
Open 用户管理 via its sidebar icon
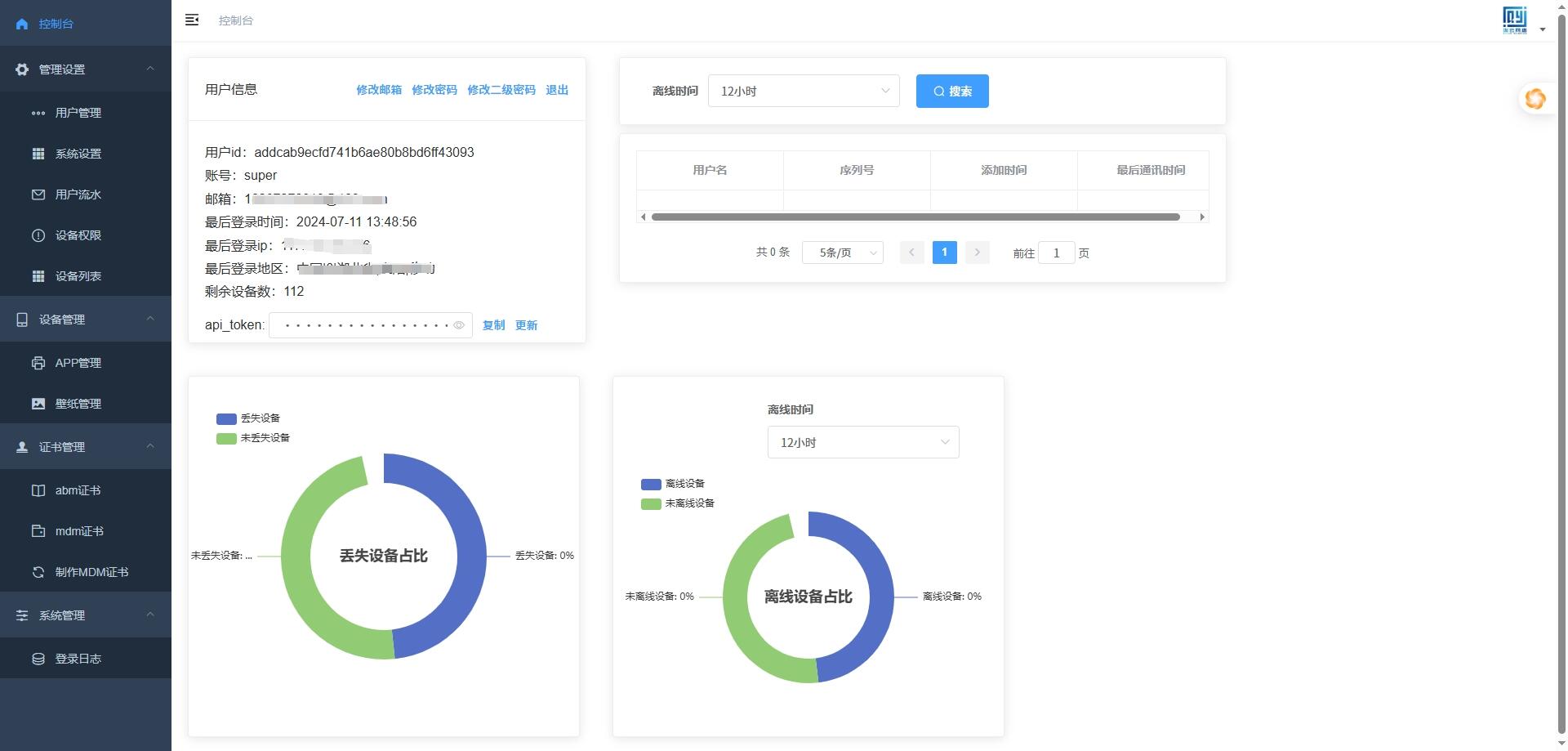(x=38, y=113)
